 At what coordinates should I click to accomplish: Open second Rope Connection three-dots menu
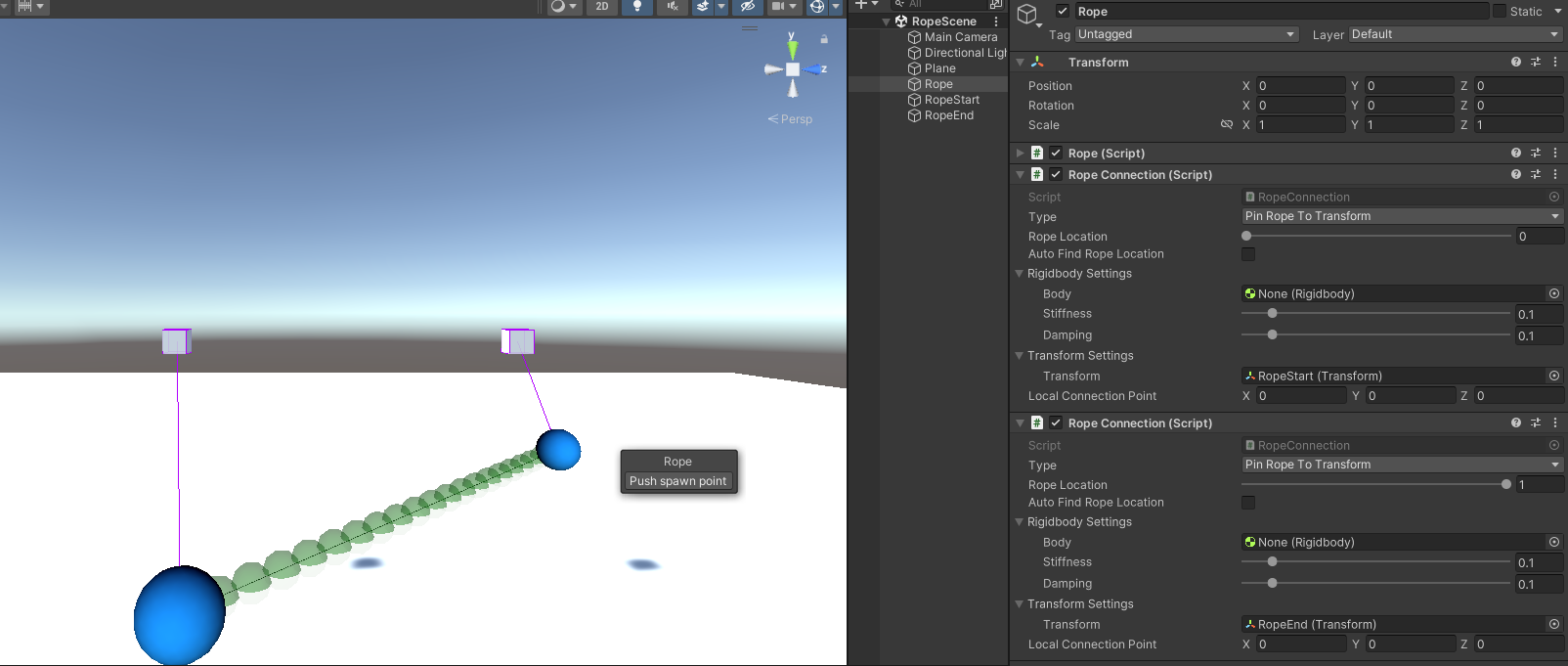(1555, 422)
